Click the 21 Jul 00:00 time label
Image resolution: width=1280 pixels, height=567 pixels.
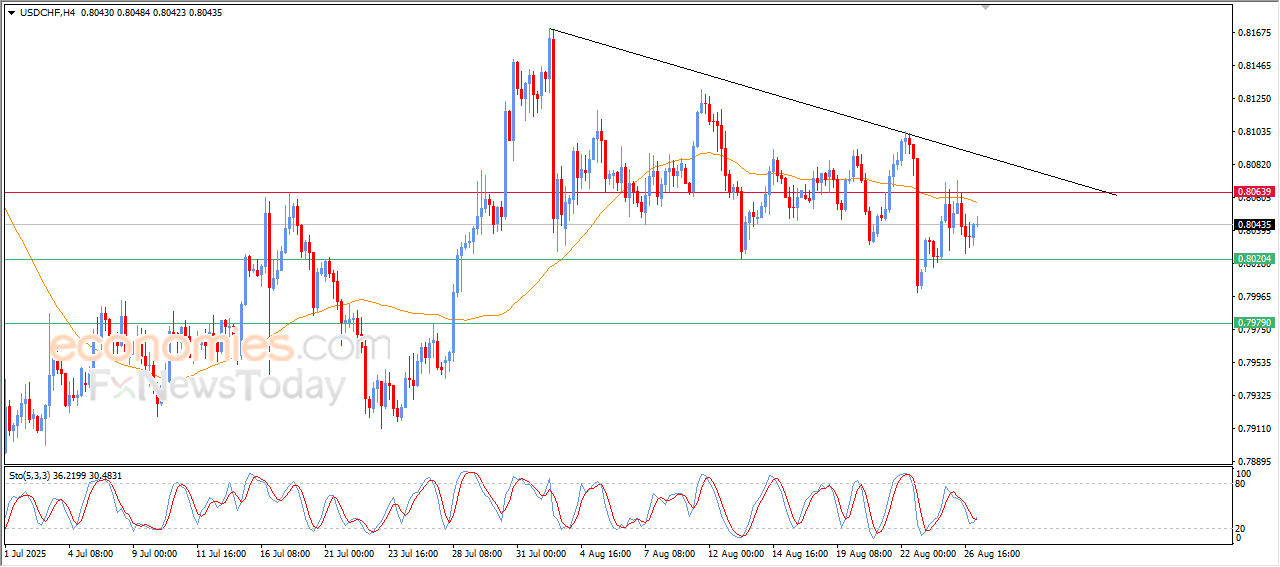tap(349, 553)
